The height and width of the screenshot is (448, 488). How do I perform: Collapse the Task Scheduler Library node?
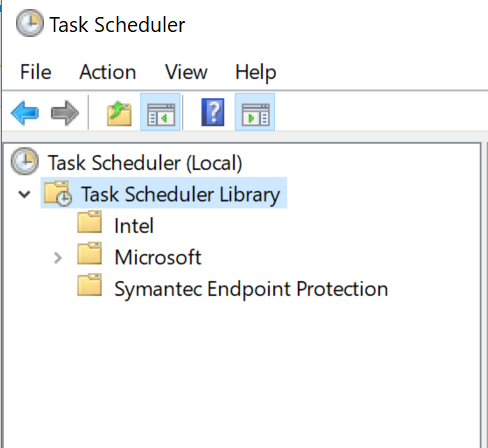[24, 194]
